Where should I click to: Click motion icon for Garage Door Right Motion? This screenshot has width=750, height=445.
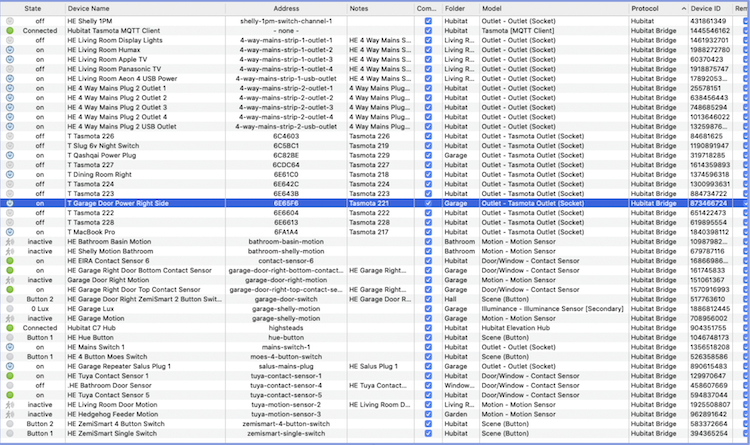pos(10,280)
